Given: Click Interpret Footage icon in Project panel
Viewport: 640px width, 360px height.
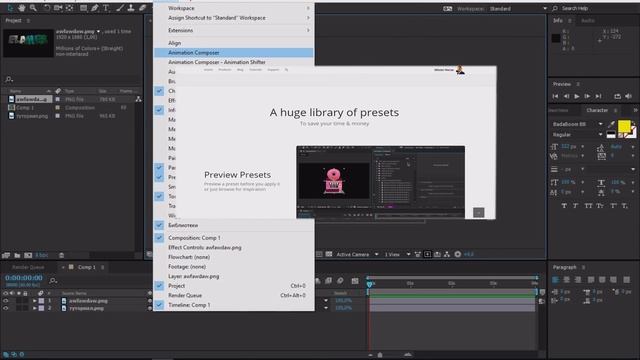Looking at the screenshot, I should [x=6, y=255].
